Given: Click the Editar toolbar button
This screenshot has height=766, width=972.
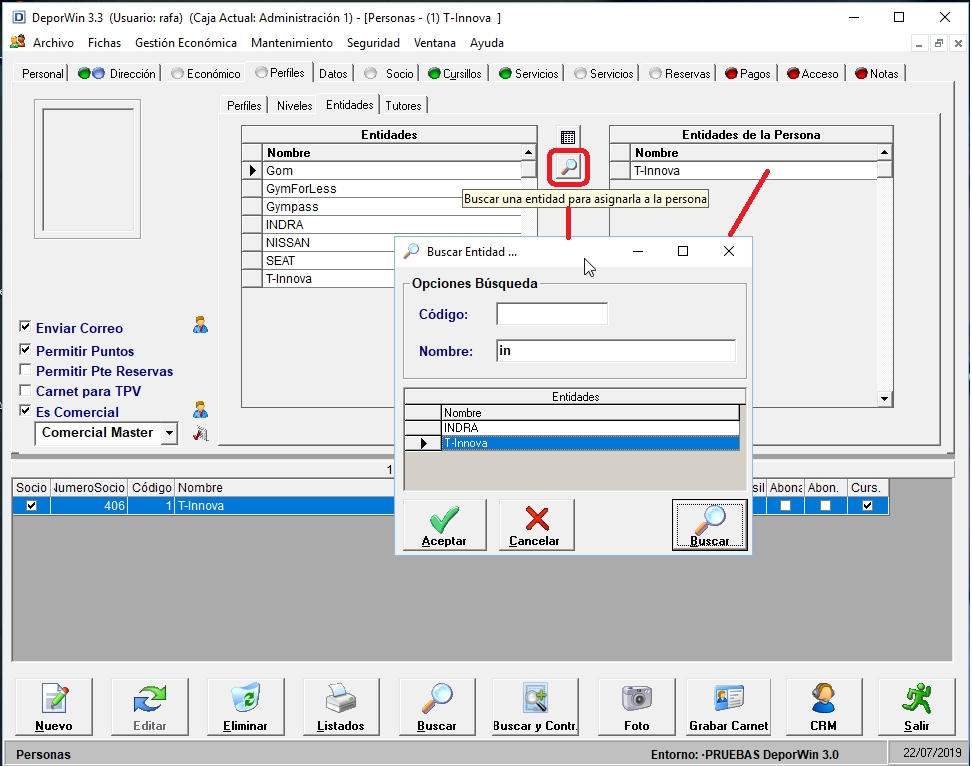Looking at the screenshot, I should point(149,707).
